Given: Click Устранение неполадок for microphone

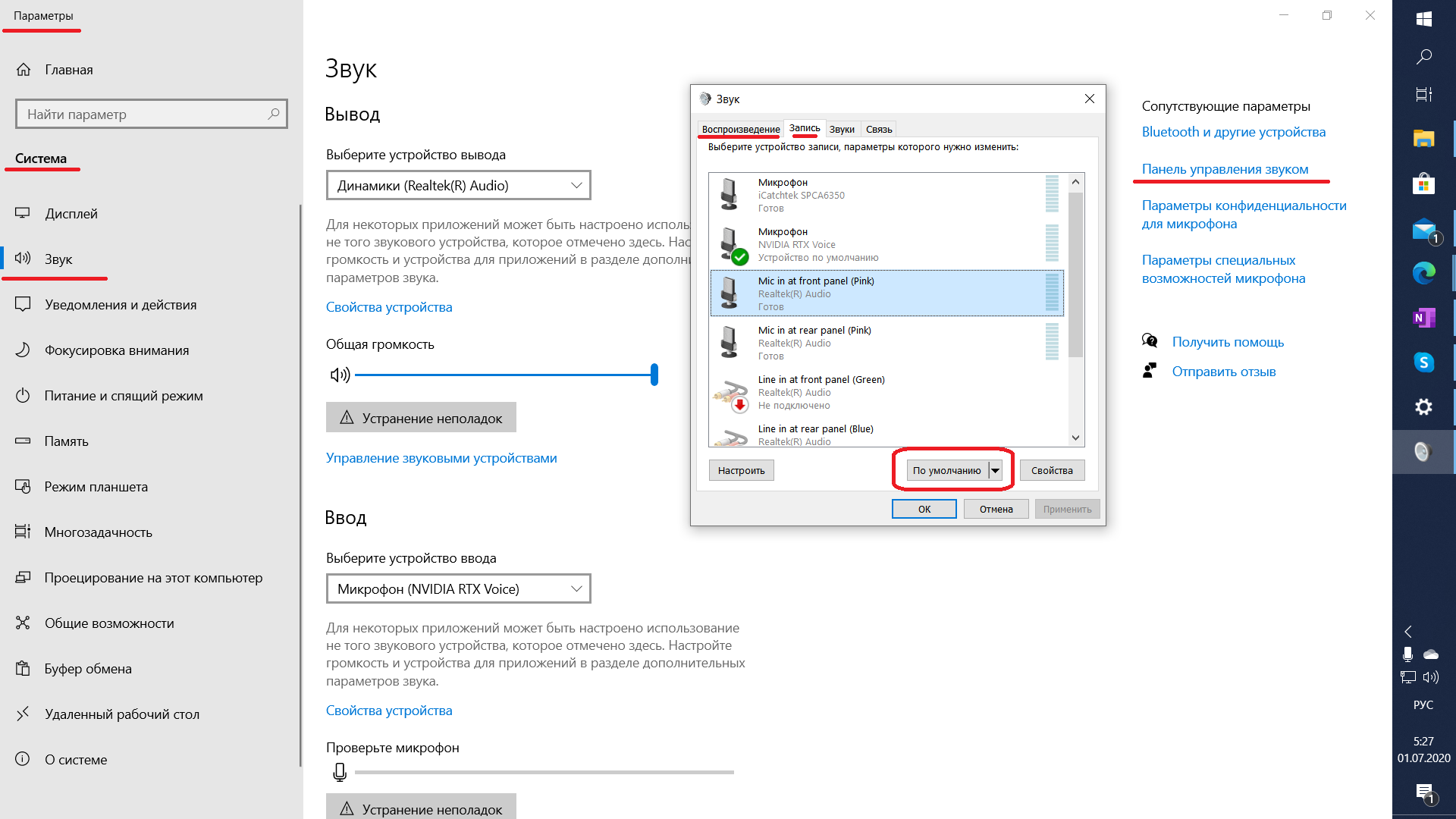Looking at the screenshot, I should tap(421, 807).
